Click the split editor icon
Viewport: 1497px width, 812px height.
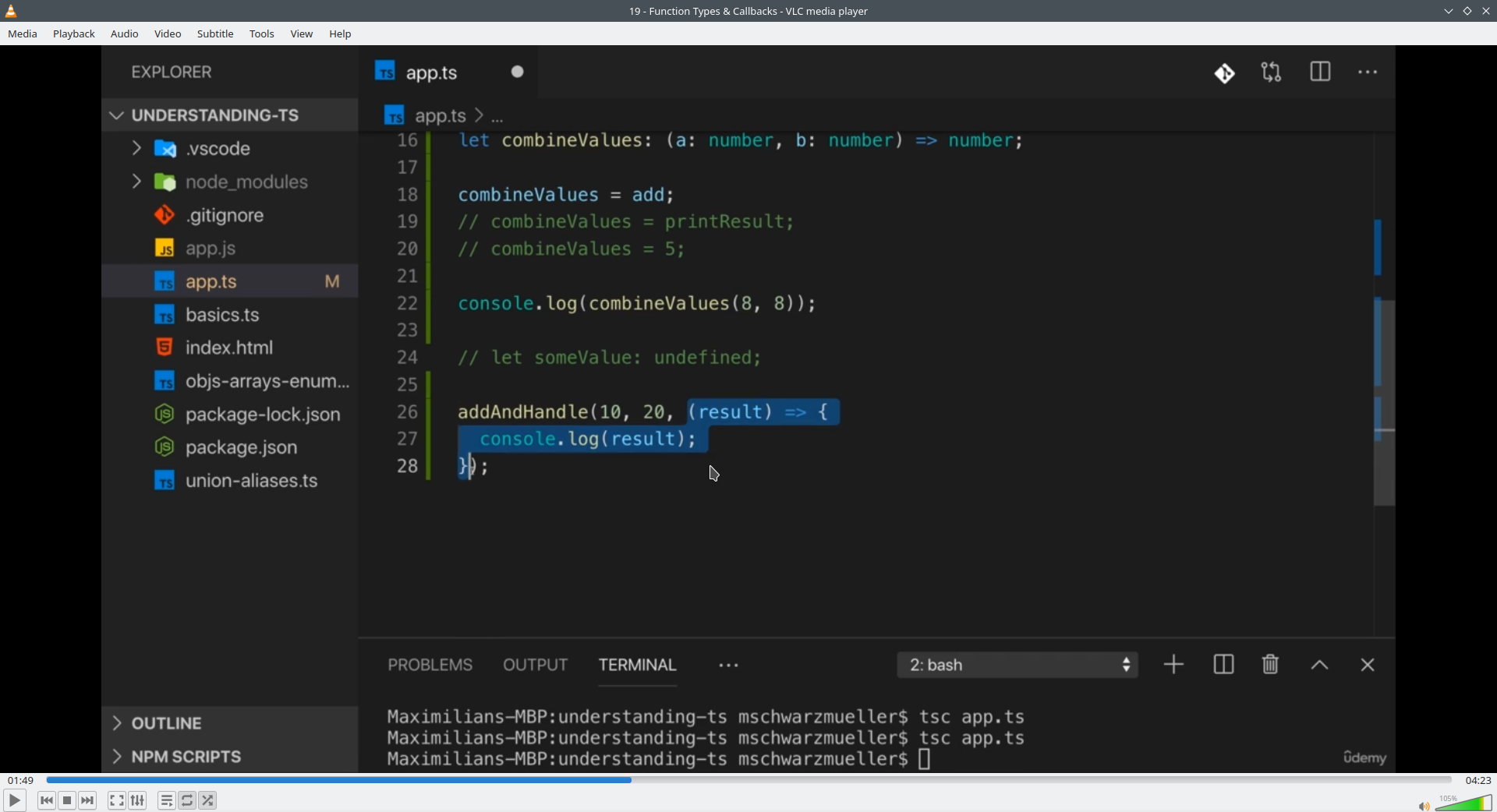click(1320, 72)
